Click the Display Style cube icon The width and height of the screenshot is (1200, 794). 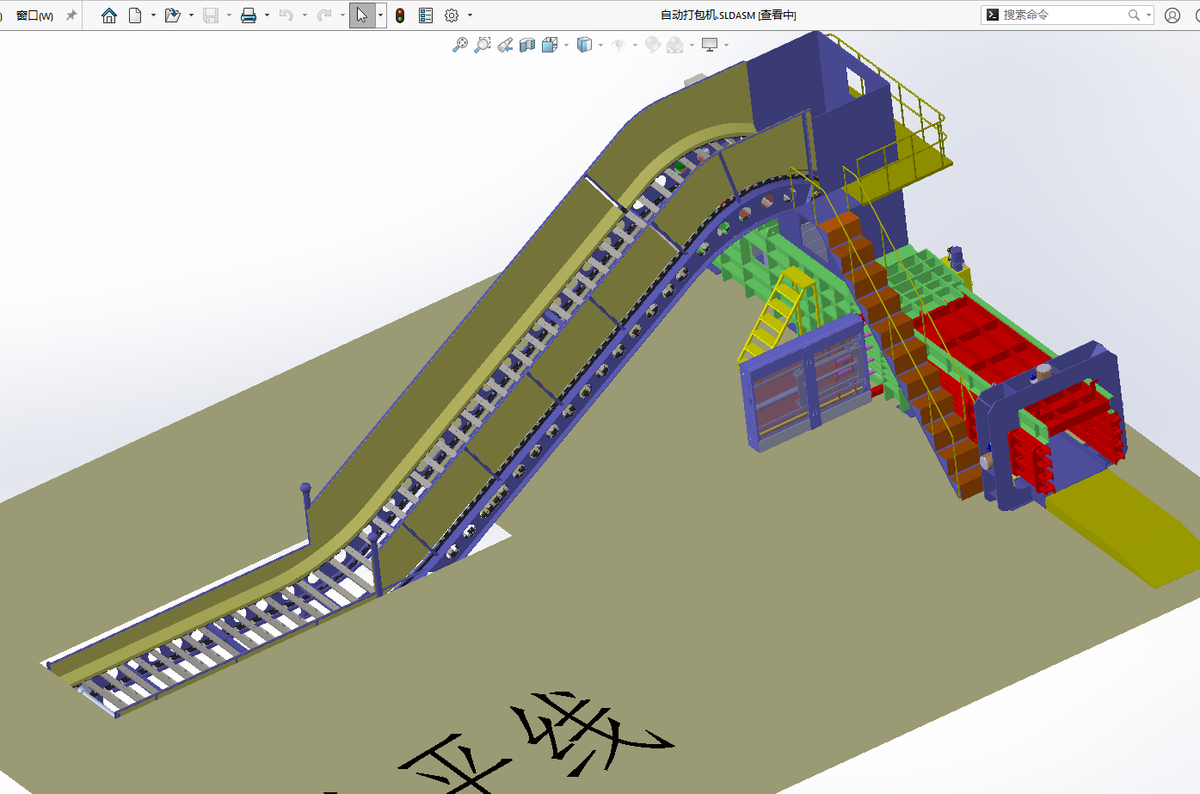[585, 44]
